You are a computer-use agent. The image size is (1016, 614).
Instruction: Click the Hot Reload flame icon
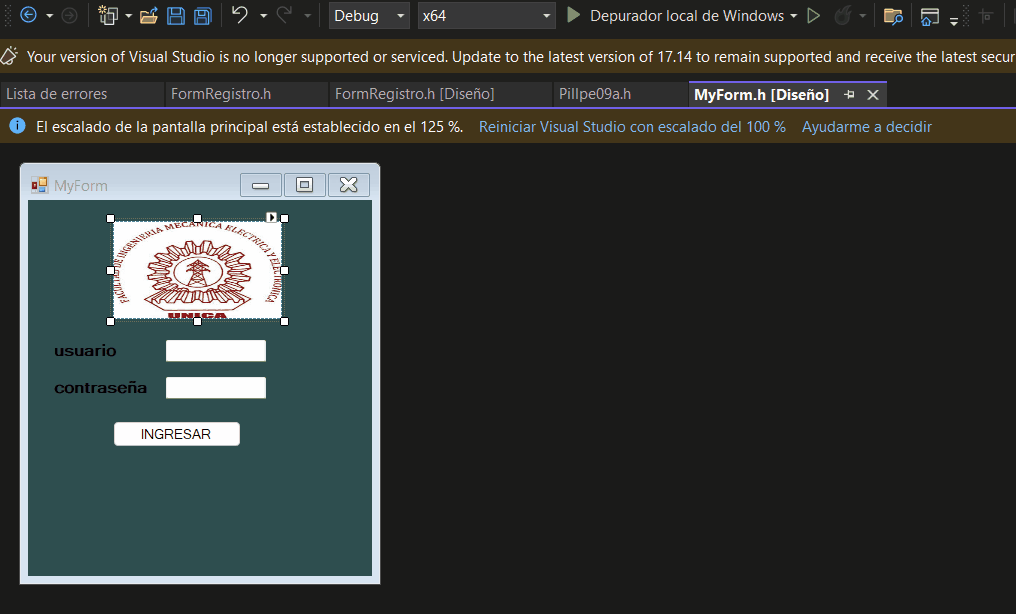[842, 16]
